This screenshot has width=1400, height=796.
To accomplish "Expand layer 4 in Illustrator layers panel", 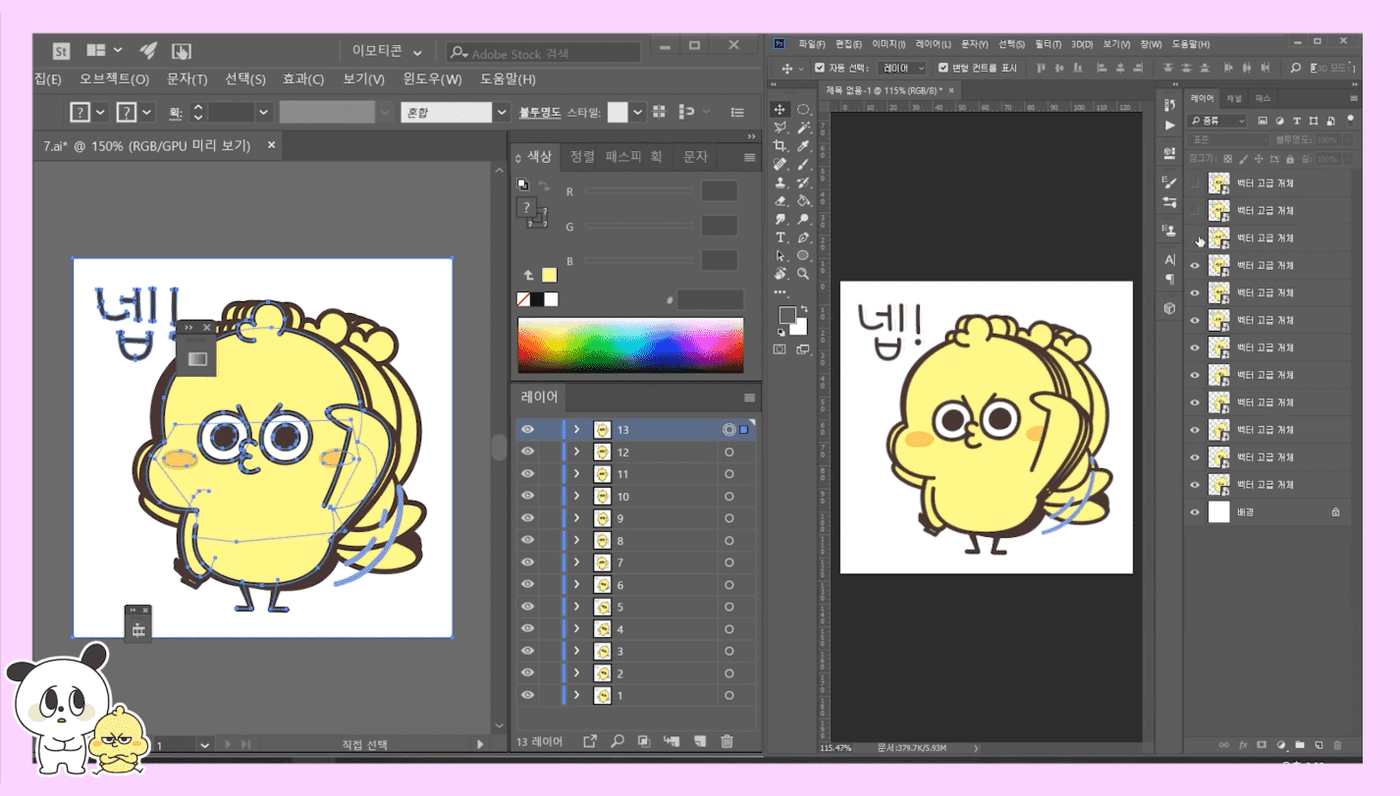I will pos(576,629).
